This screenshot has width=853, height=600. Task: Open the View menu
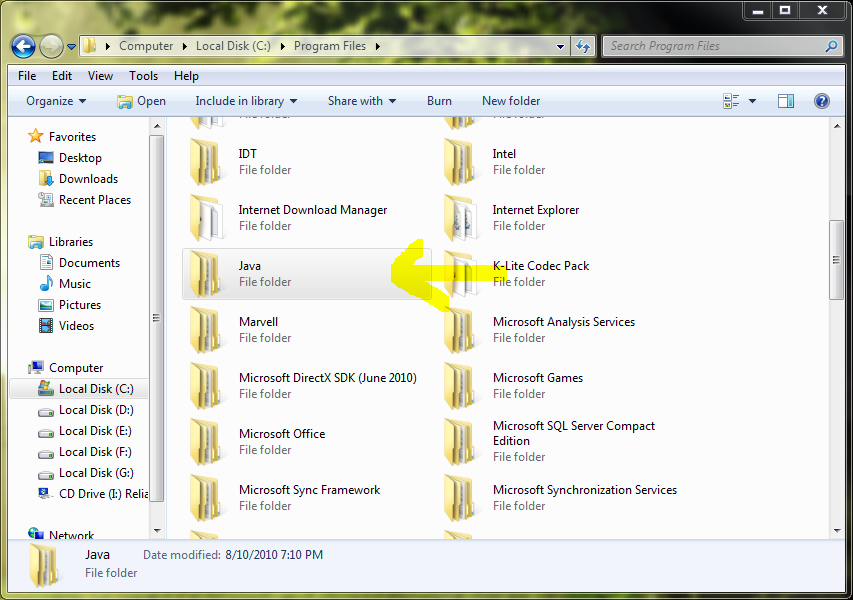click(101, 76)
